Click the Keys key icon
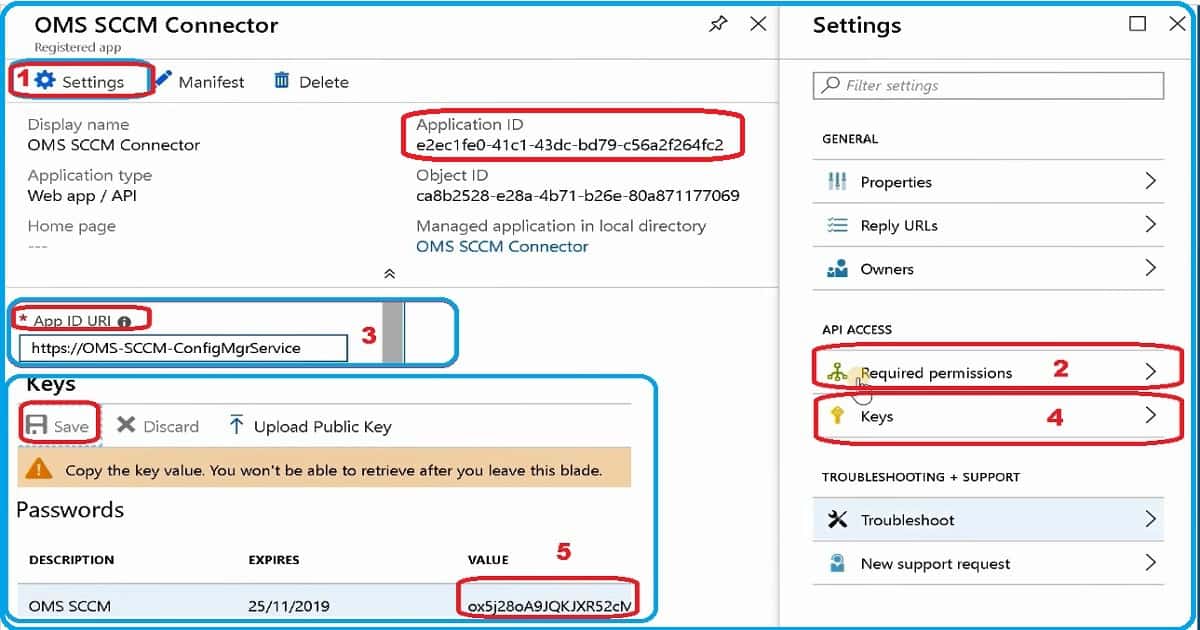Image resolution: width=1200 pixels, height=630 pixels. pos(837,416)
